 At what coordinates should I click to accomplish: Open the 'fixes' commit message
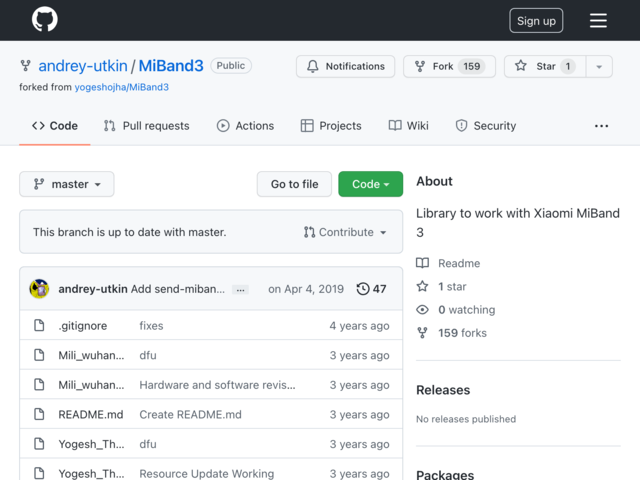tap(151, 326)
